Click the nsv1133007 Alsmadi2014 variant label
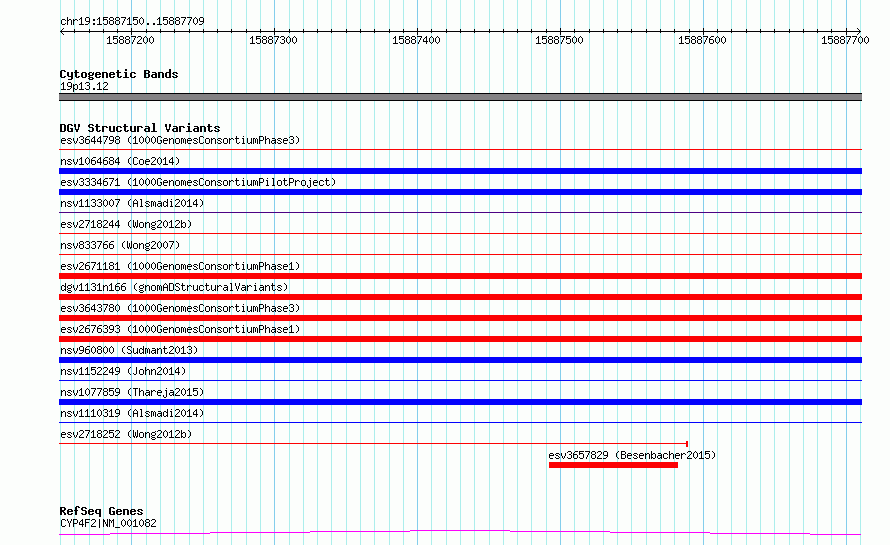This screenshot has height=545, width=890. [x=132, y=203]
